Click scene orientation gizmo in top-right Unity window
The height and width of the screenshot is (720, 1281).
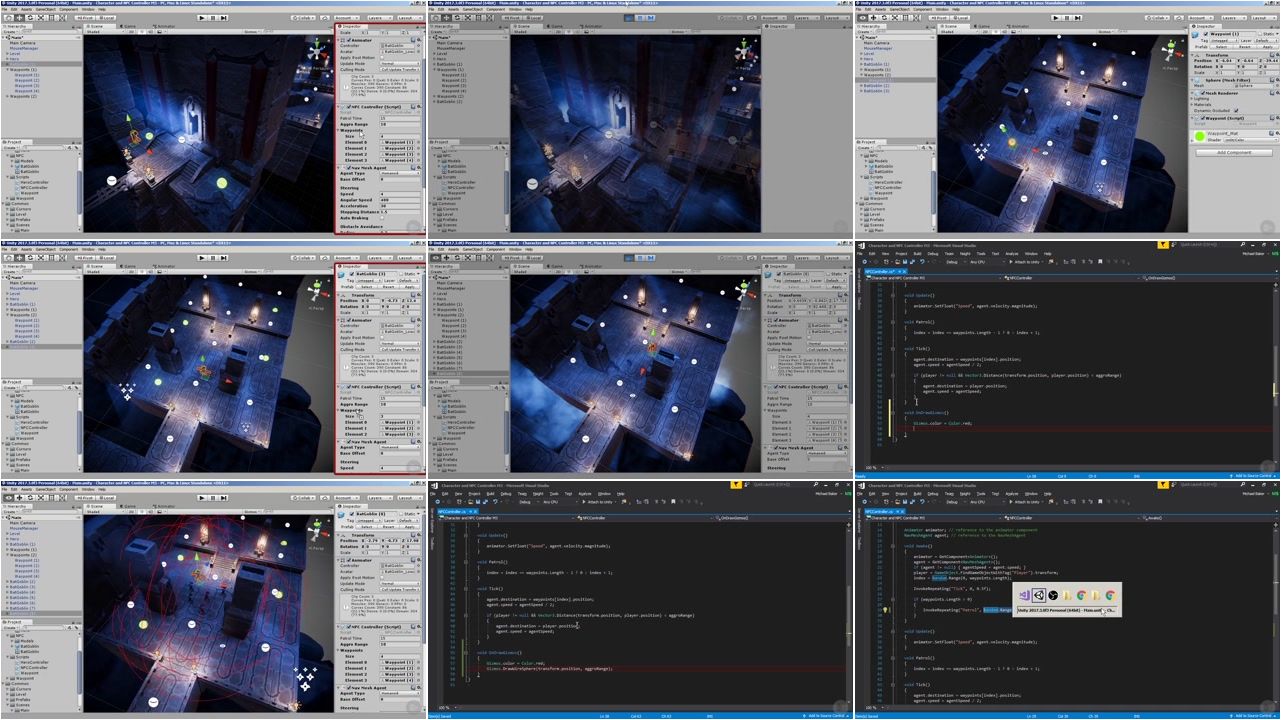coord(1169,51)
